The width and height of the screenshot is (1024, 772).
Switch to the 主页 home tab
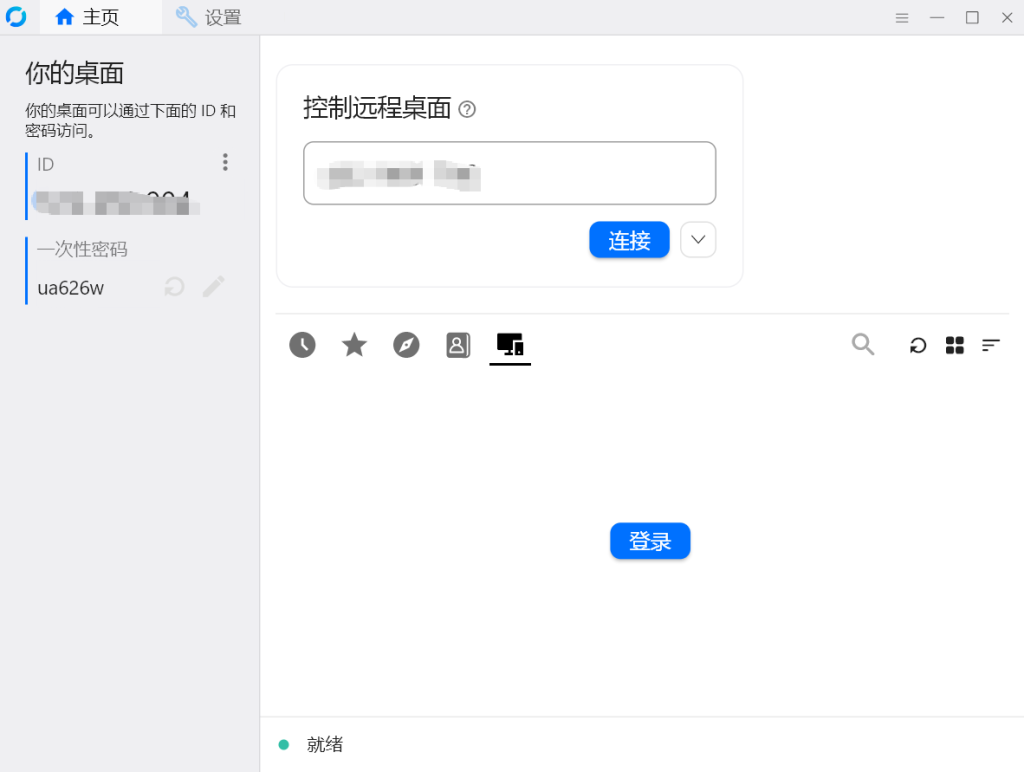[x=87, y=17]
